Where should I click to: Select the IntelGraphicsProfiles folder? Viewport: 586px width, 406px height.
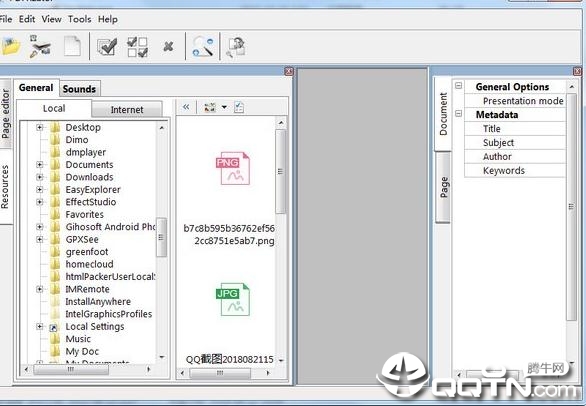coord(108,314)
